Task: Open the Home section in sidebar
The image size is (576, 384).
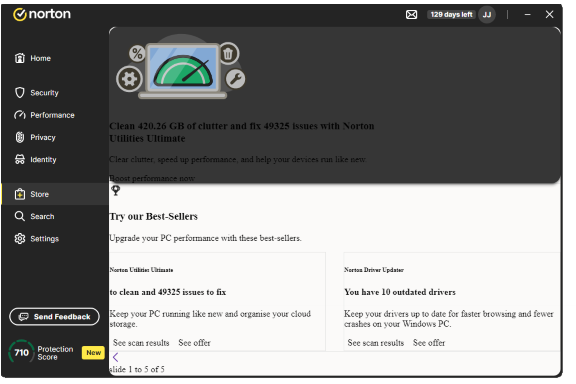Action: (x=55, y=58)
